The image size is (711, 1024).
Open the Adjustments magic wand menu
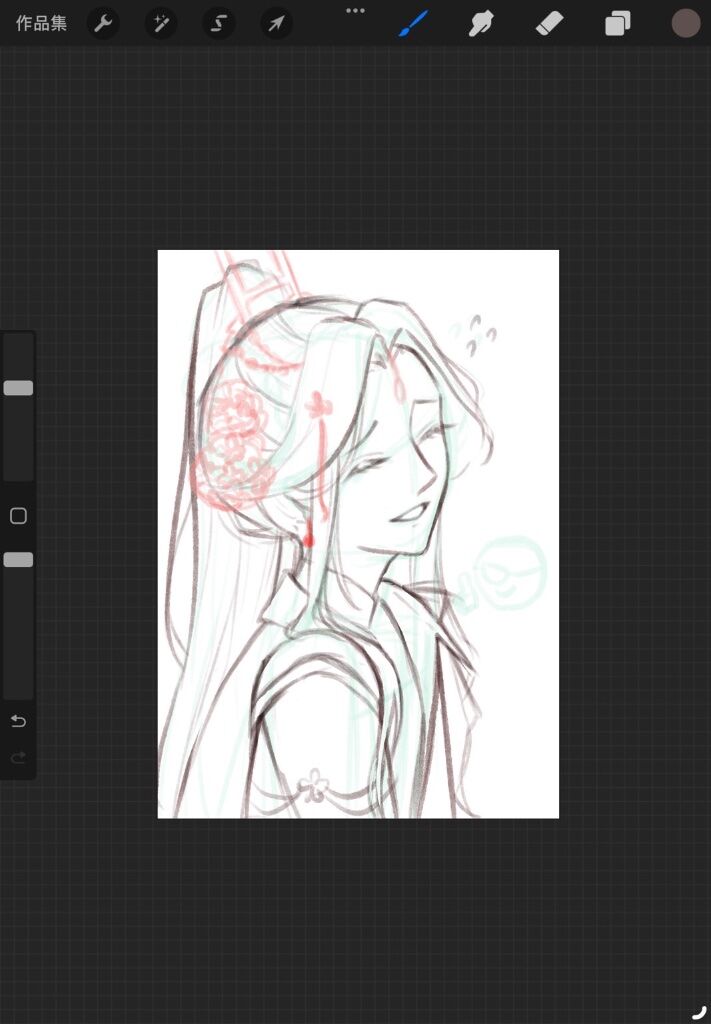pos(161,23)
